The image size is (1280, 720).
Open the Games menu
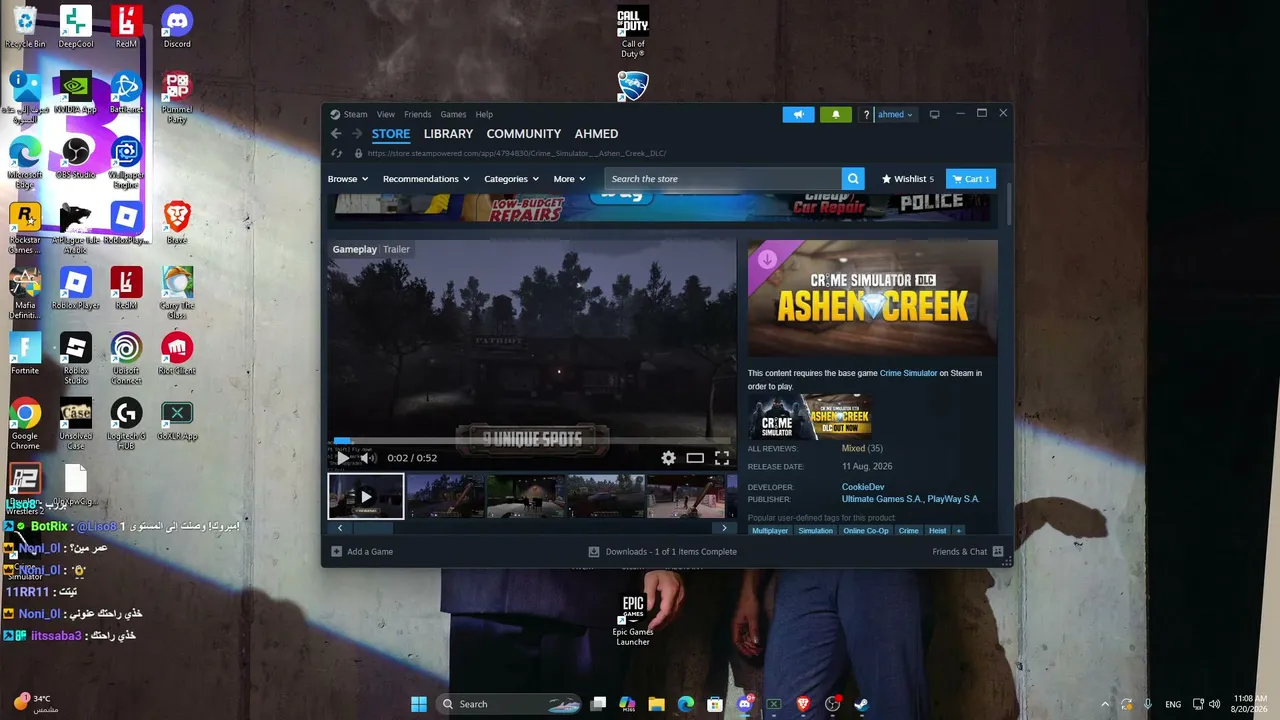453,115
